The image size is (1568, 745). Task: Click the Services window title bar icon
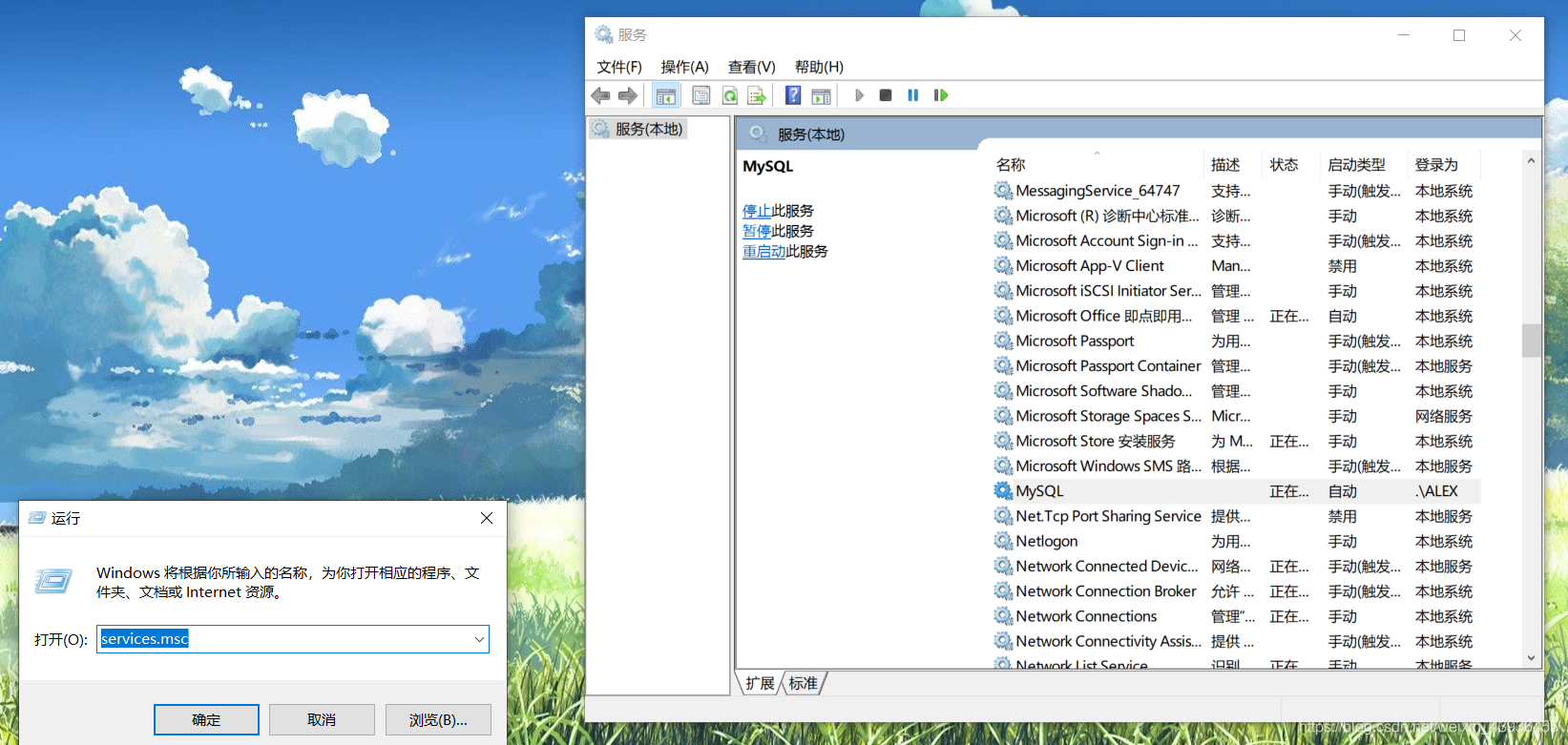point(604,34)
